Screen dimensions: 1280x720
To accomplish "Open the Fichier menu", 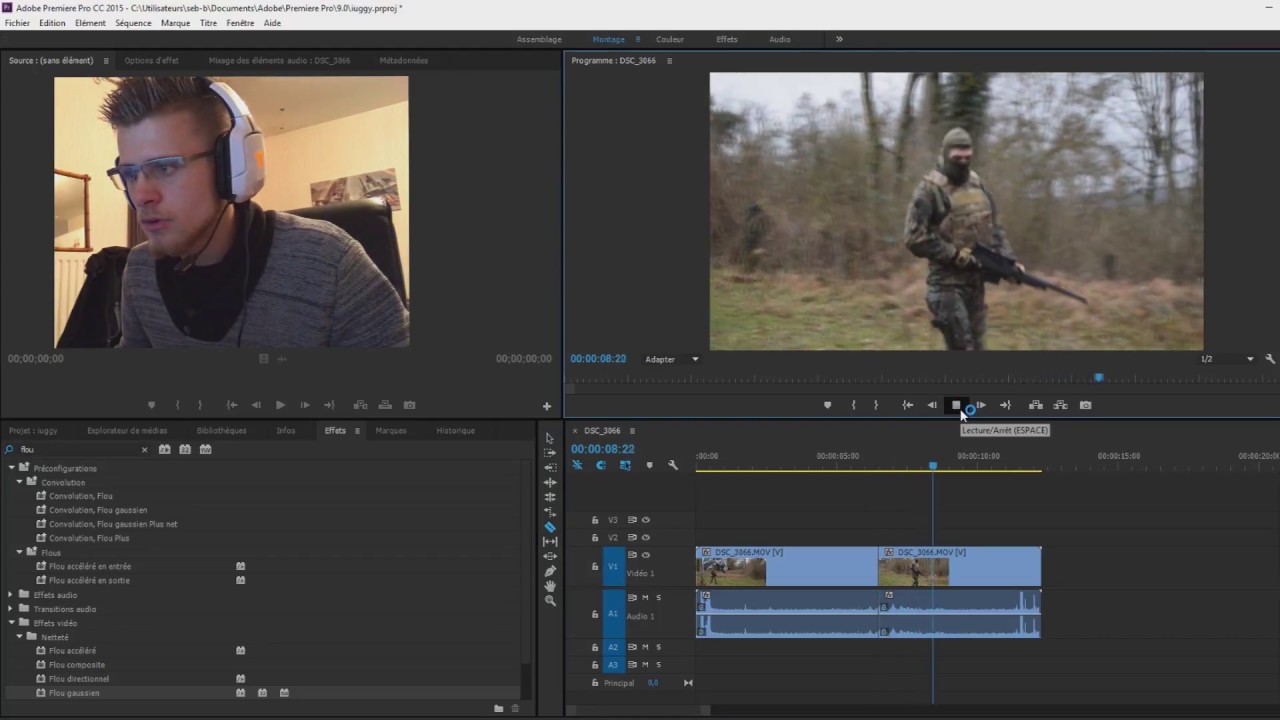I will click(x=17, y=23).
